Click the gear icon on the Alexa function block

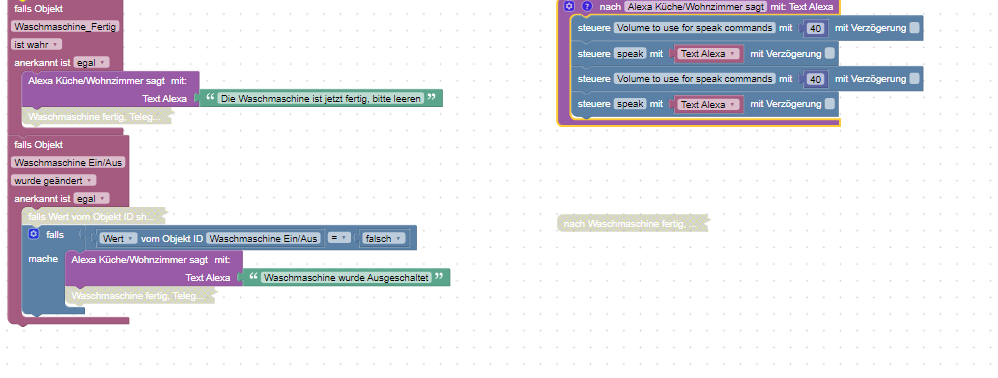(569, 6)
